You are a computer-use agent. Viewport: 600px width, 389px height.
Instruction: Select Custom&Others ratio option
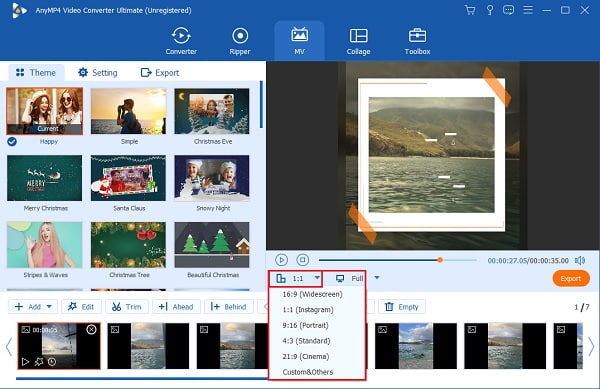308,372
